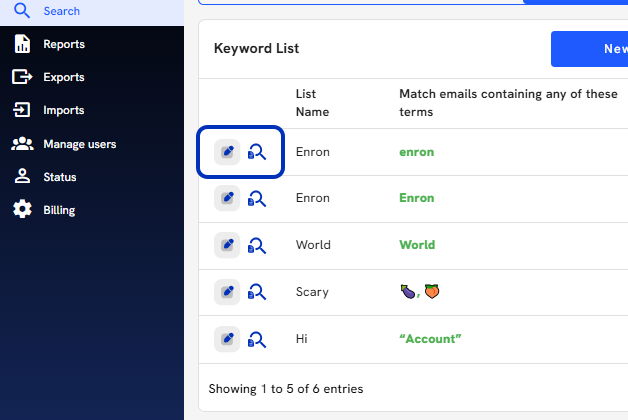Click the Hi list name cell
Screen dimensions: 628x420
[x=302, y=339]
